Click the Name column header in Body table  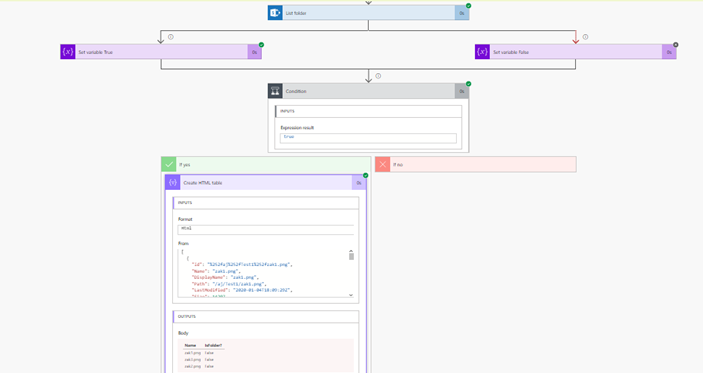pyautogui.click(x=191, y=346)
